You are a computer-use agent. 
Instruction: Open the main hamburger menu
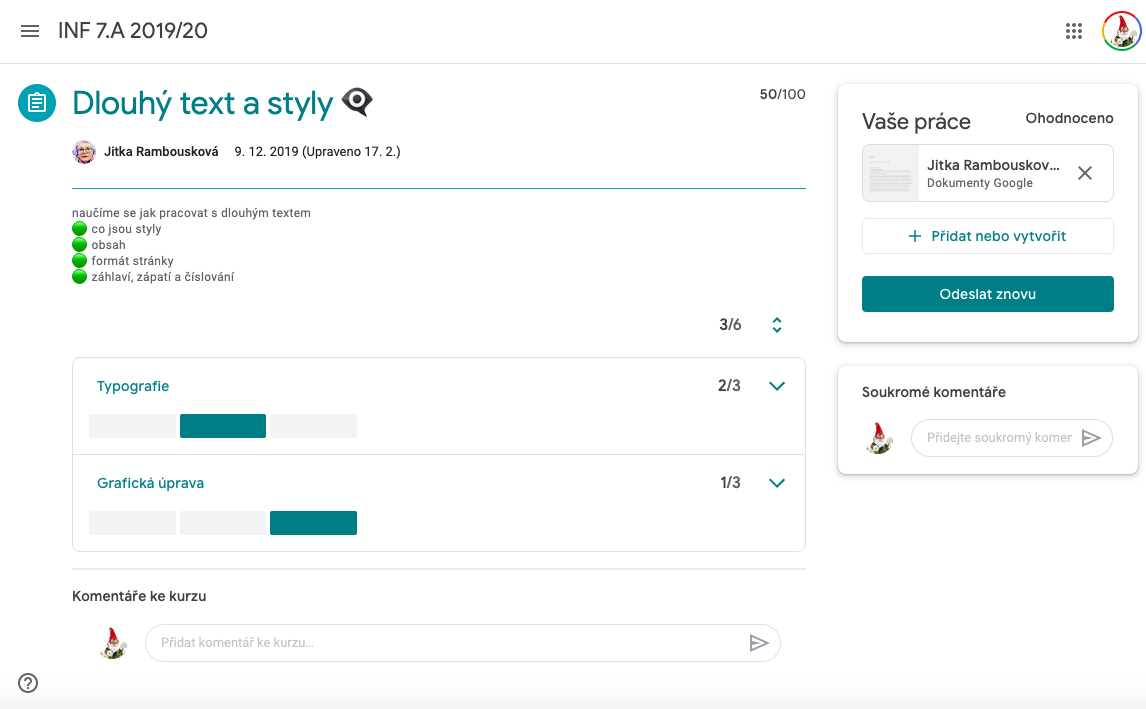coord(30,31)
